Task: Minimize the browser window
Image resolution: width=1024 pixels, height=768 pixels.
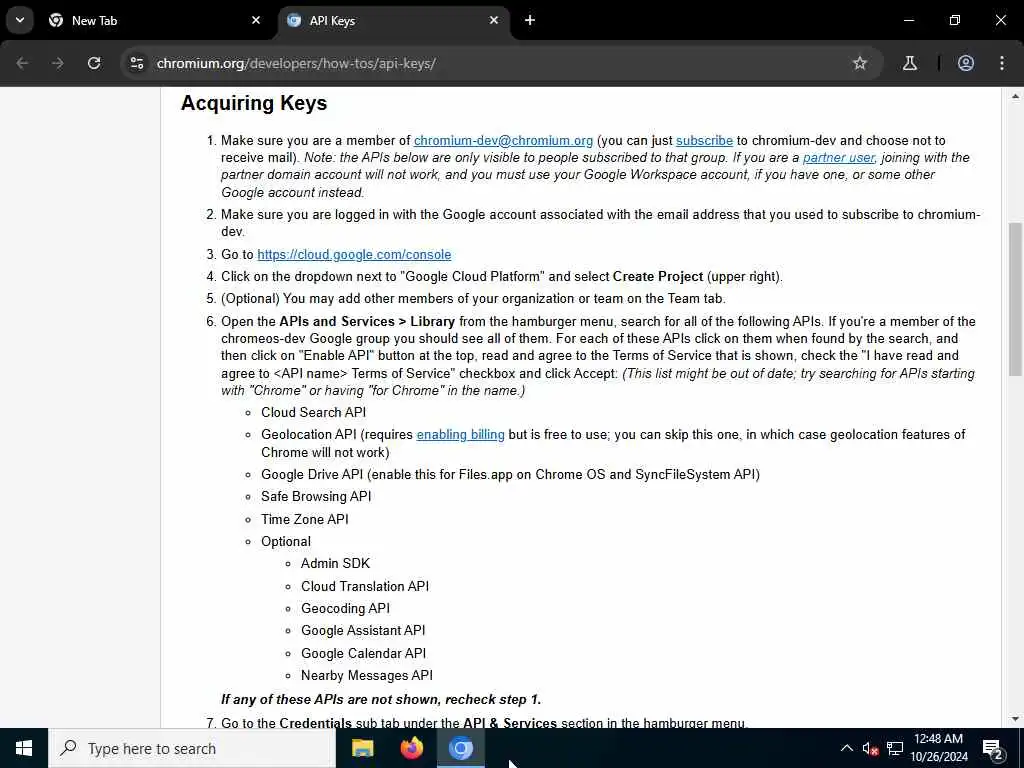Action: [908, 21]
